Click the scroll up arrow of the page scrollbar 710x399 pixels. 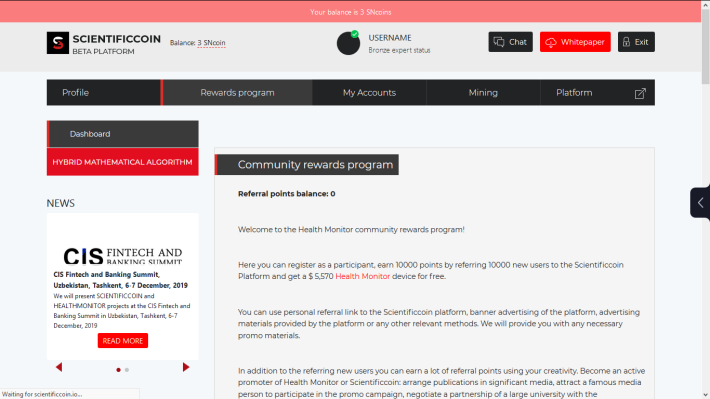click(x=705, y=5)
